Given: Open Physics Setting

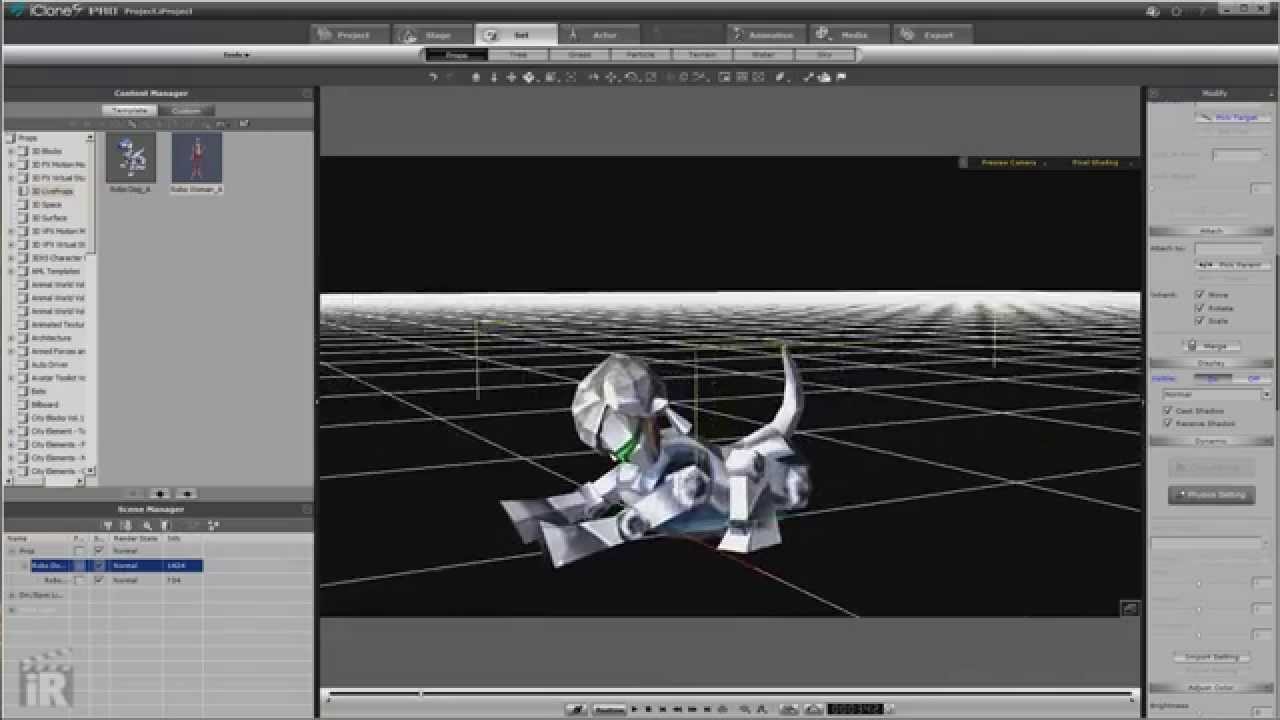Looking at the screenshot, I should click(x=1211, y=495).
